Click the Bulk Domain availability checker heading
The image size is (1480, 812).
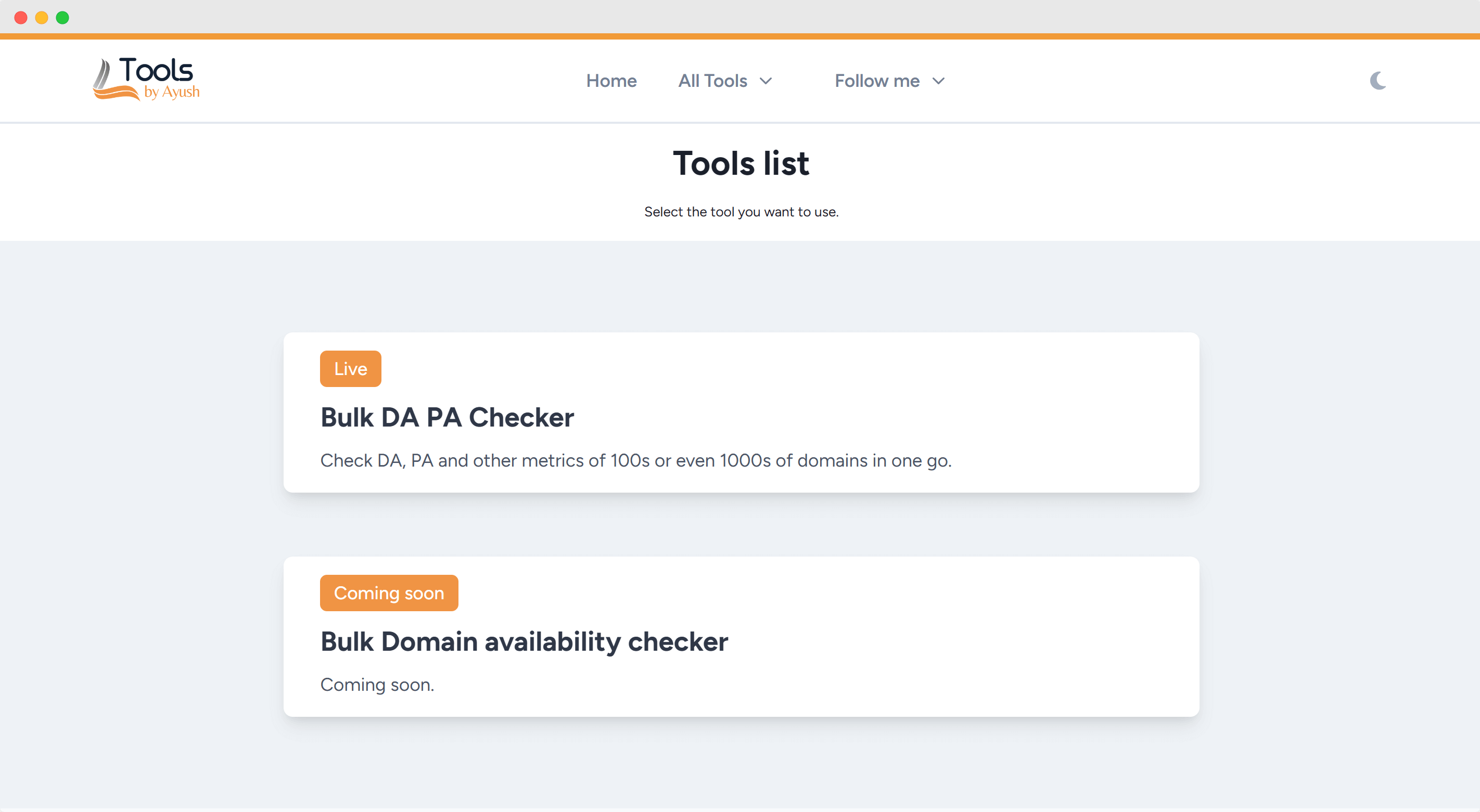point(524,641)
